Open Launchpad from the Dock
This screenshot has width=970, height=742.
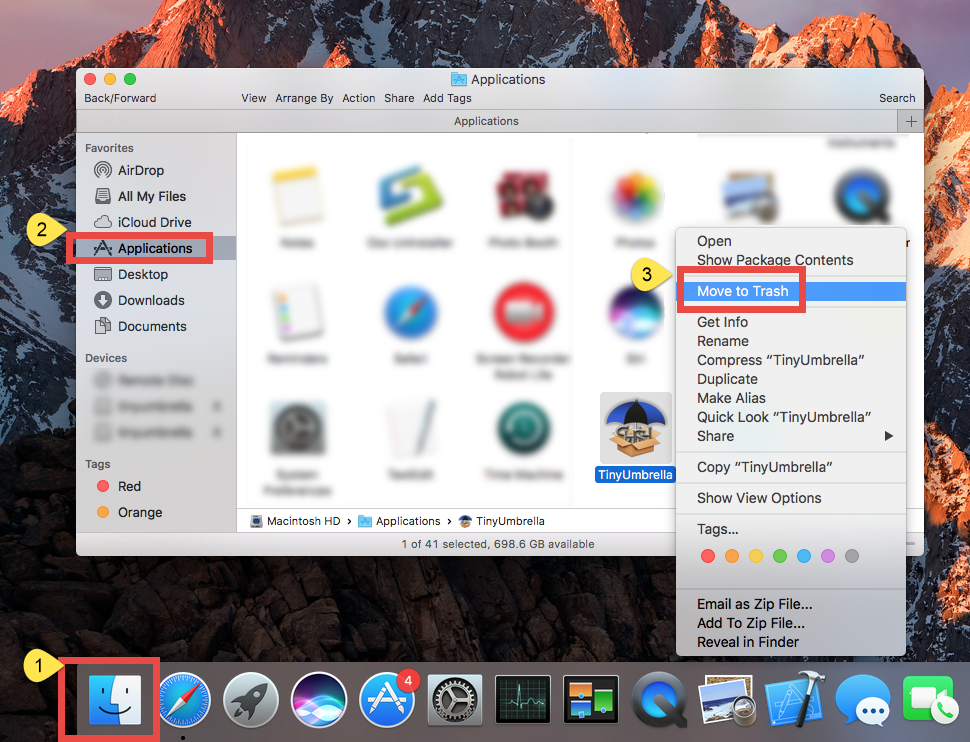coord(250,699)
